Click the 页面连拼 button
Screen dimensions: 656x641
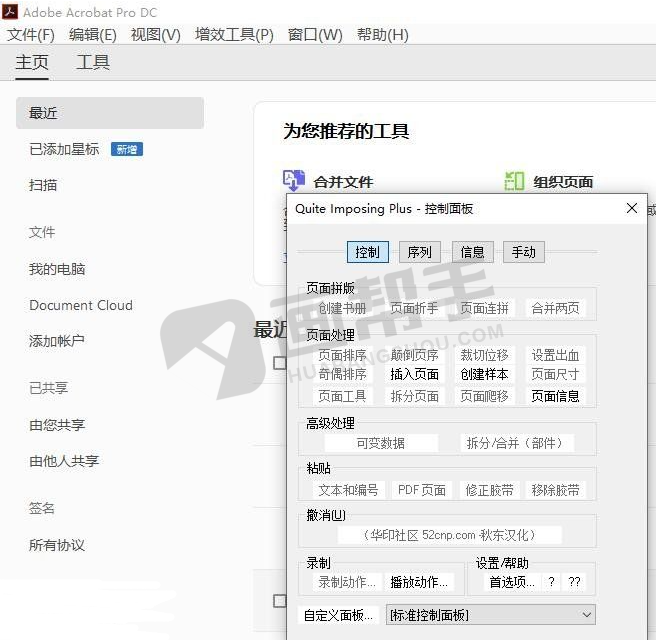(484, 308)
